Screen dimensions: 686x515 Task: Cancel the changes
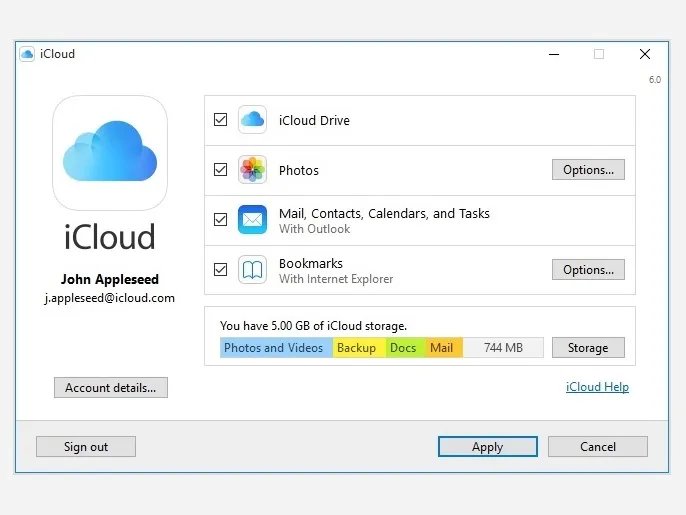(x=598, y=446)
